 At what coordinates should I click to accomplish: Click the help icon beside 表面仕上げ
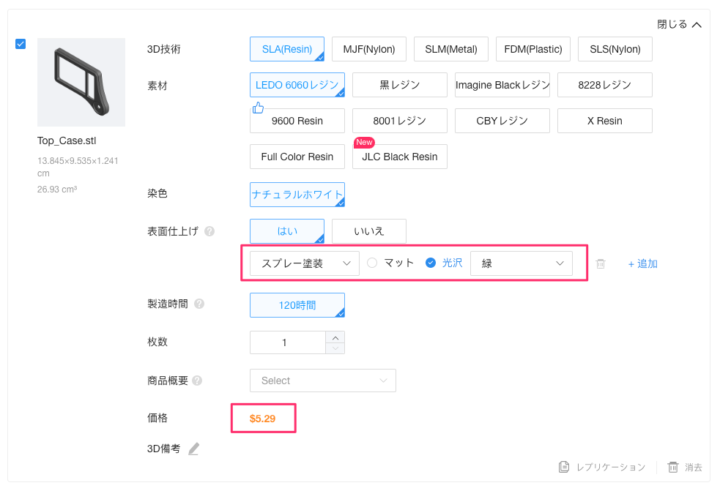[210, 231]
